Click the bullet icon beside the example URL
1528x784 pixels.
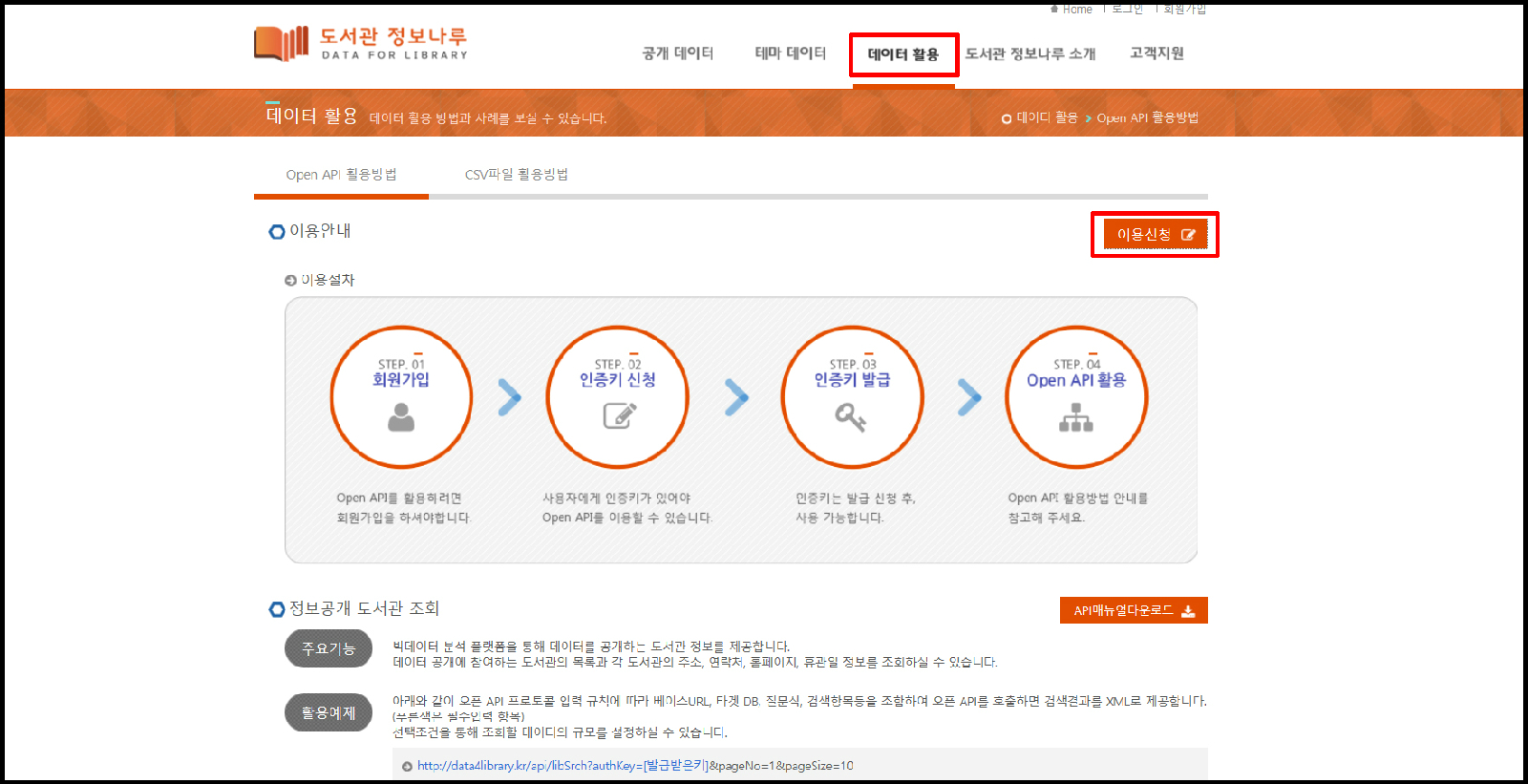(407, 766)
